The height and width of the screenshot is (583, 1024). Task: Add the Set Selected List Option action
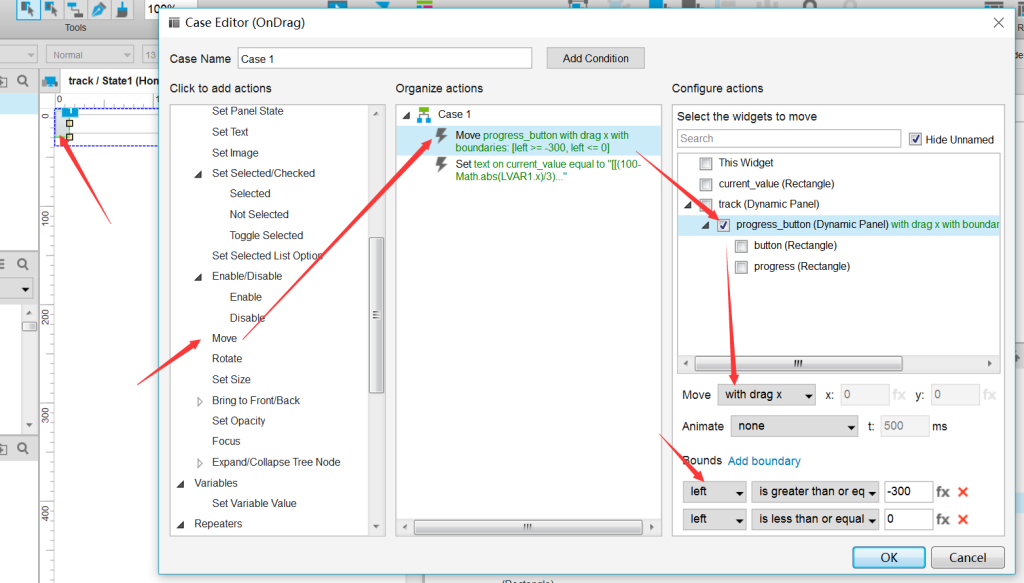coord(267,256)
